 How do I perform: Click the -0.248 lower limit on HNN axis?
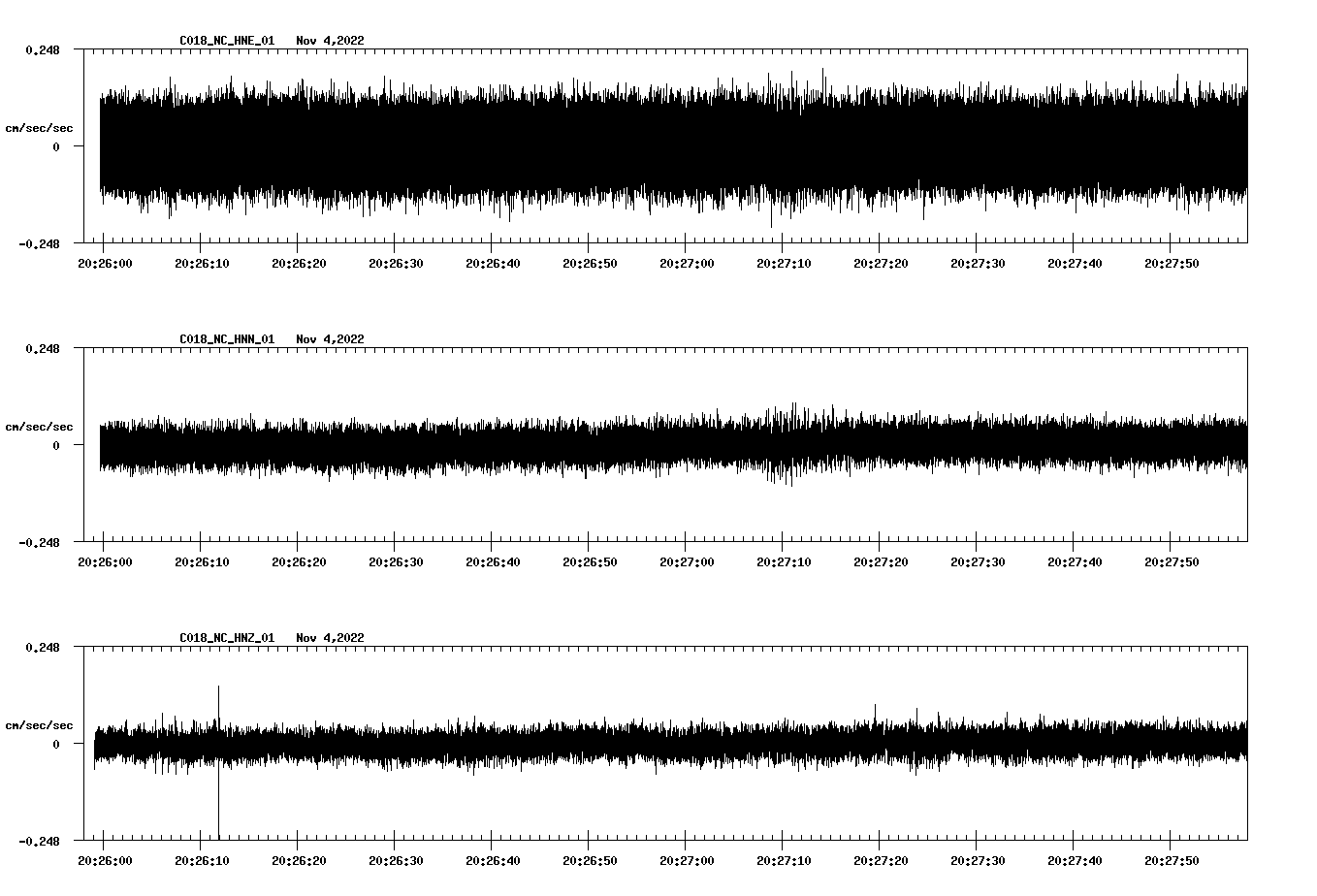tap(39, 542)
